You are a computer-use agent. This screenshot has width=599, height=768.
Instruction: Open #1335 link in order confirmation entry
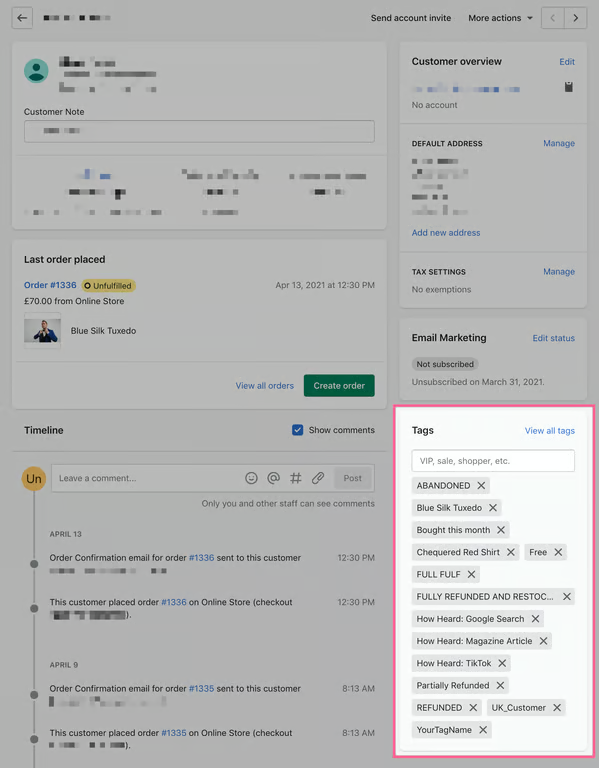tap(201, 689)
